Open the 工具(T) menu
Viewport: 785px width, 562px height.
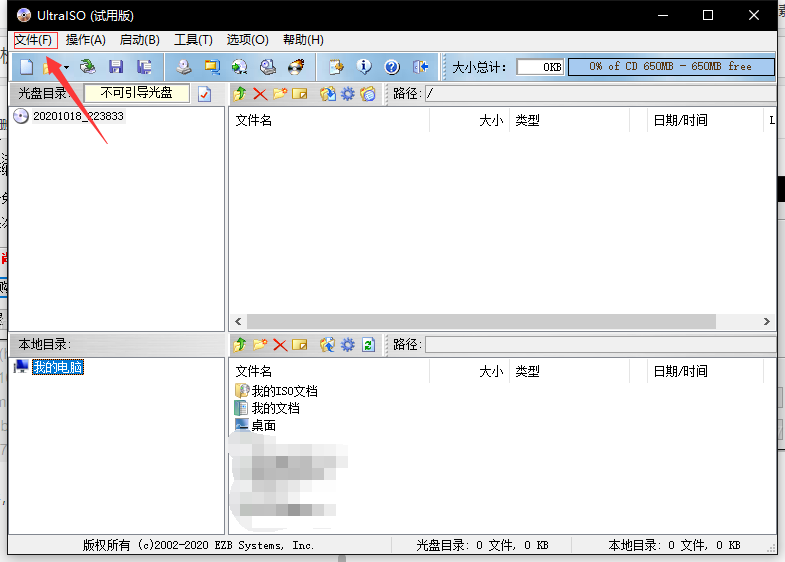(x=193, y=40)
